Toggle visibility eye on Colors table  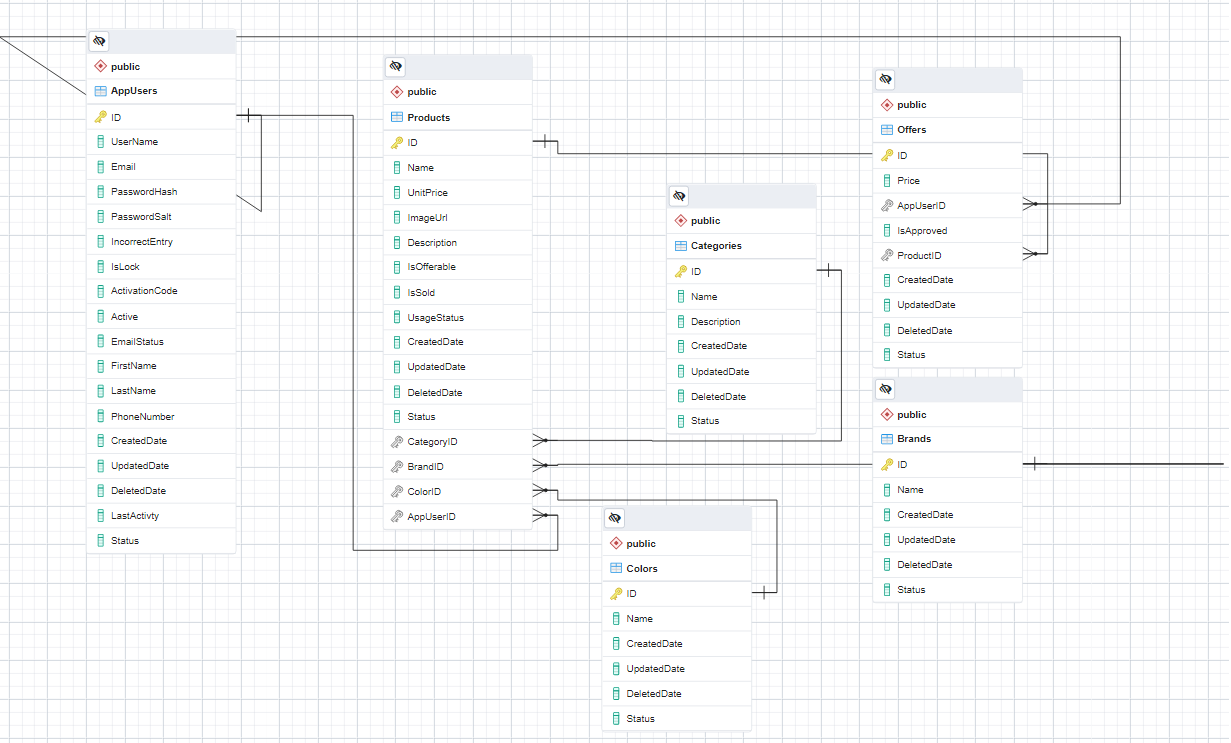click(x=615, y=518)
